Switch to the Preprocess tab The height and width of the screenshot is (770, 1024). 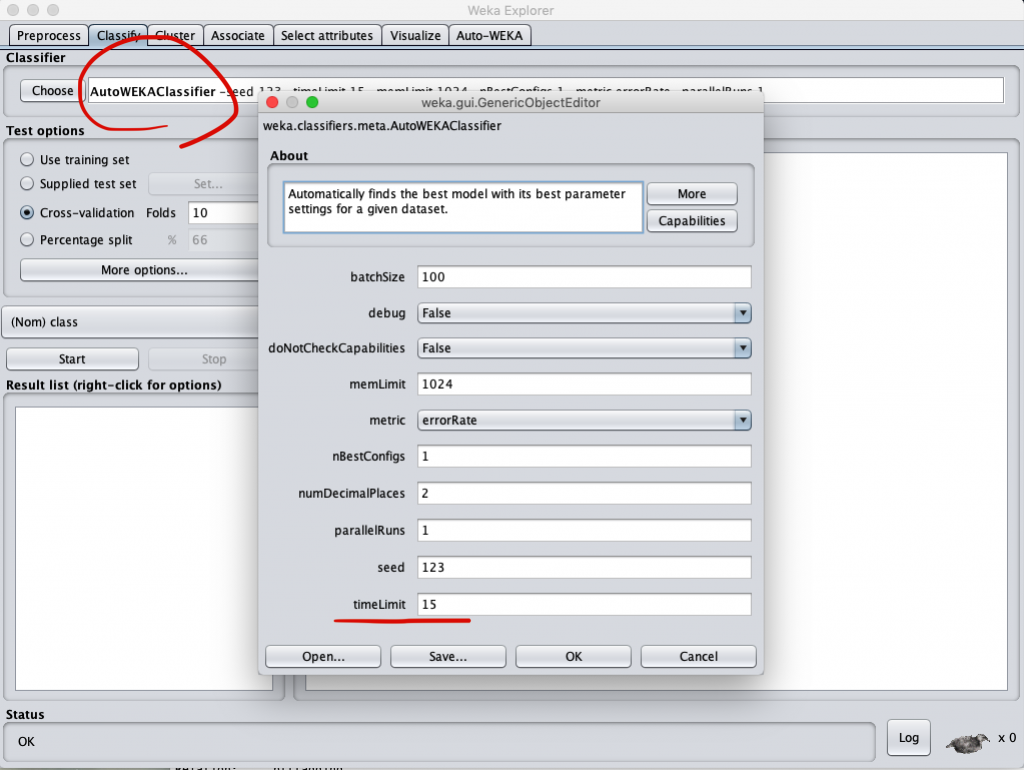(48, 35)
